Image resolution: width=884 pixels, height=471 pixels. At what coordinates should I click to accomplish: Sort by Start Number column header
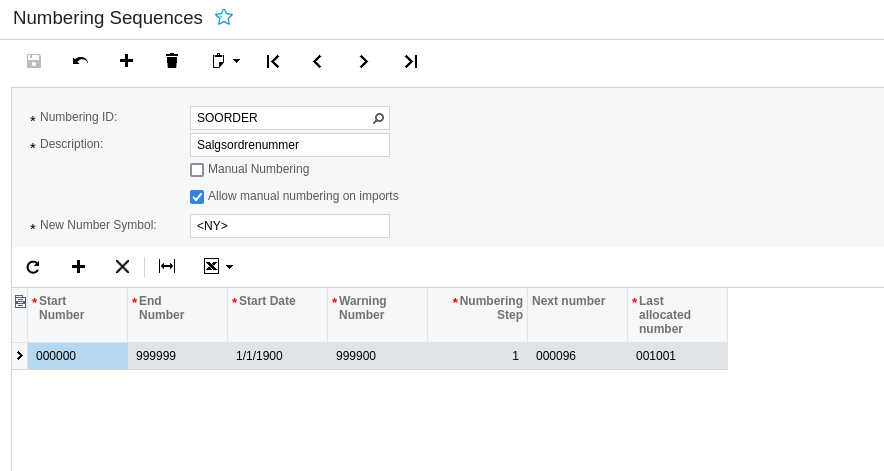point(78,315)
